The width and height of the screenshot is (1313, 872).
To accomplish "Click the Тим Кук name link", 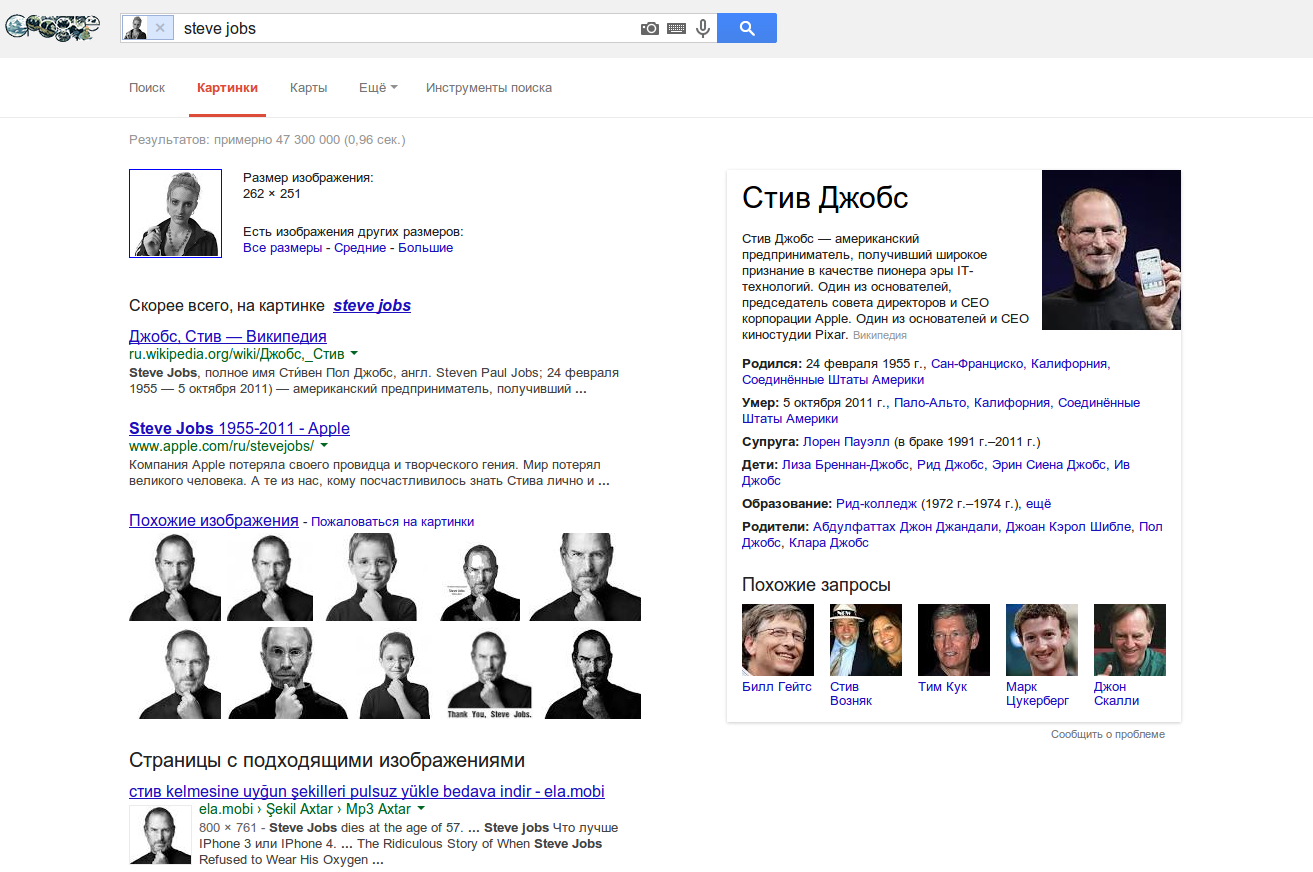I will point(943,687).
